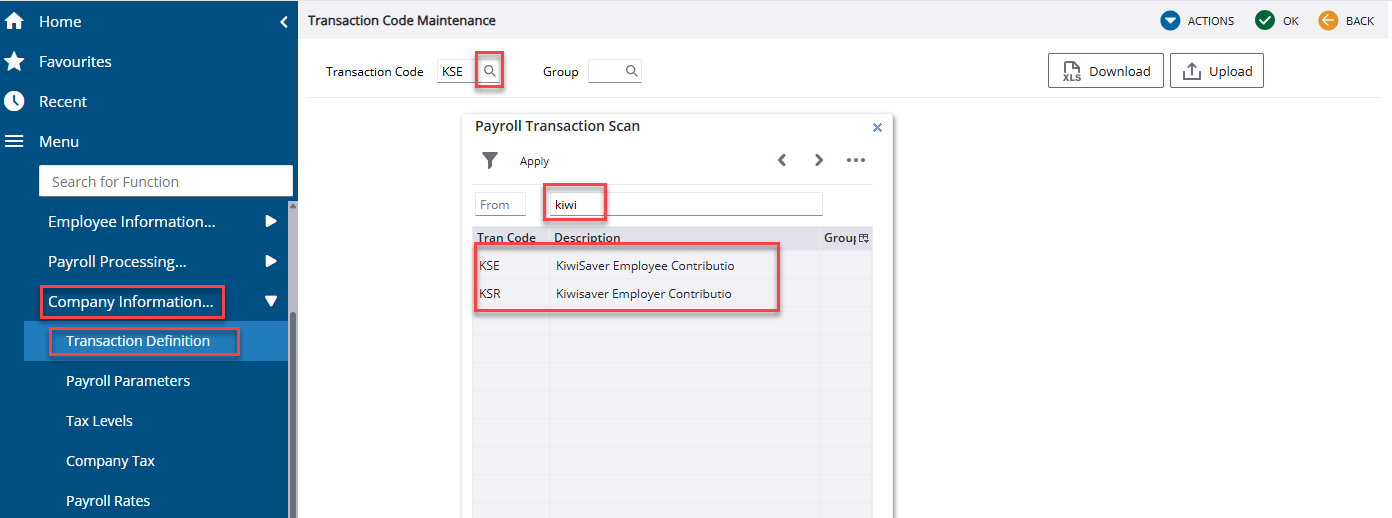
Task: Select Payroll Parameters in the sidebar
Action: coord(128,381)
